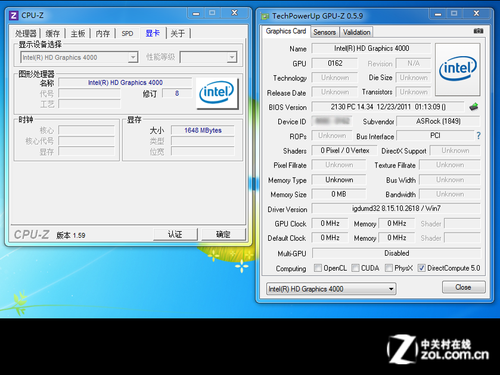This screenshot has height=375, width=500.
Task: Open the CPU-Z display device dropdown
Action: point(133,57)
